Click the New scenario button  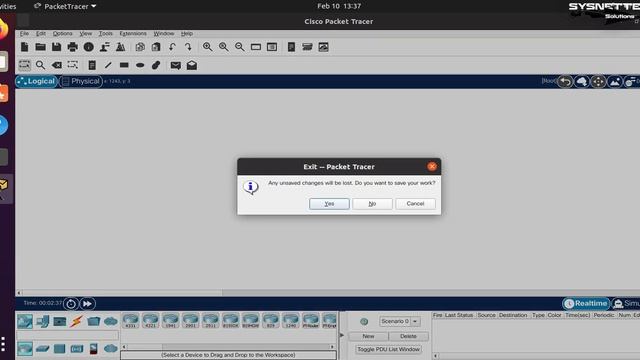click(x=368, y=336)
